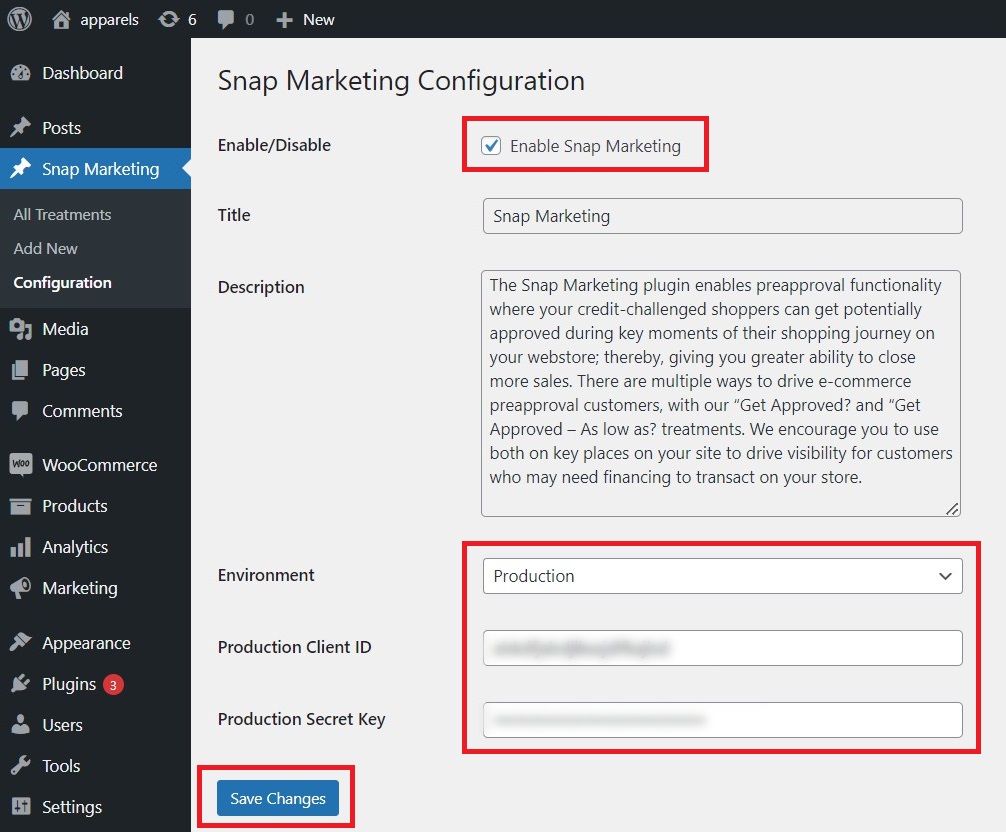Click the WordPress logo icon
Image resolution: width=1006 pixels, height=832 pixels.
pos(19,19)
